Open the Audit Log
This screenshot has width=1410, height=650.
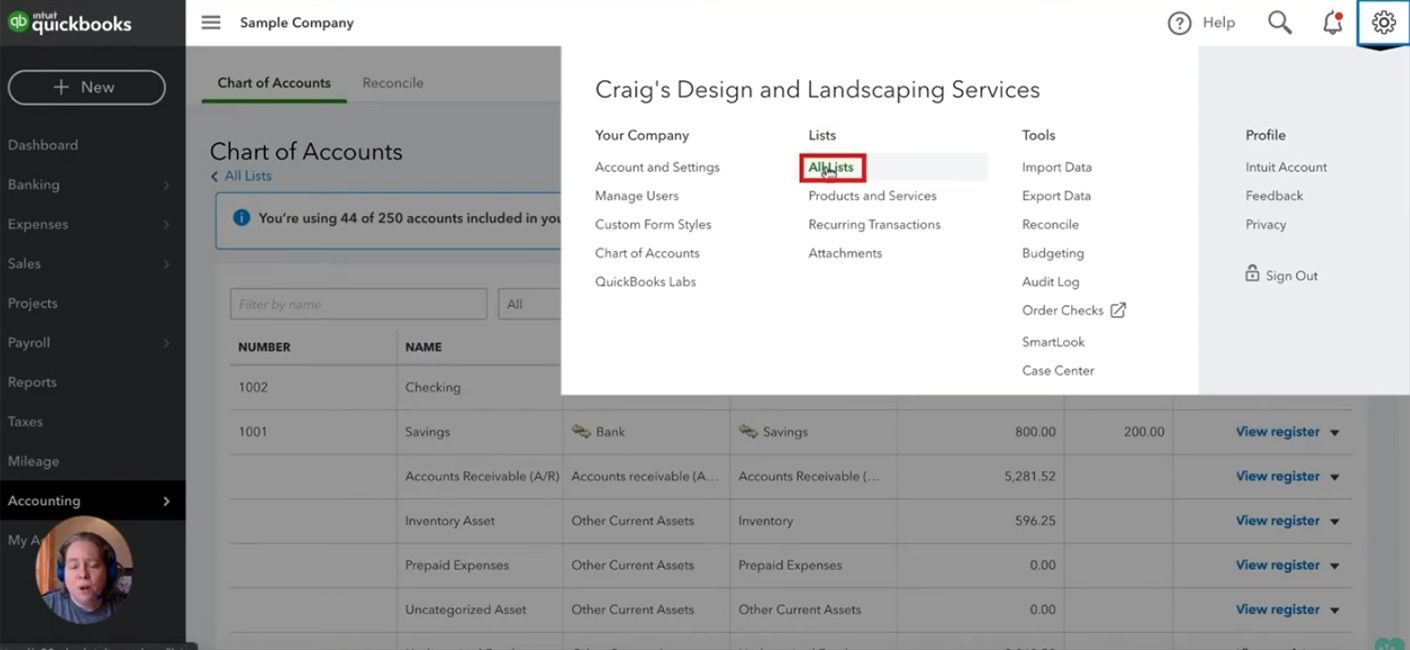(x=1050, y=282)
